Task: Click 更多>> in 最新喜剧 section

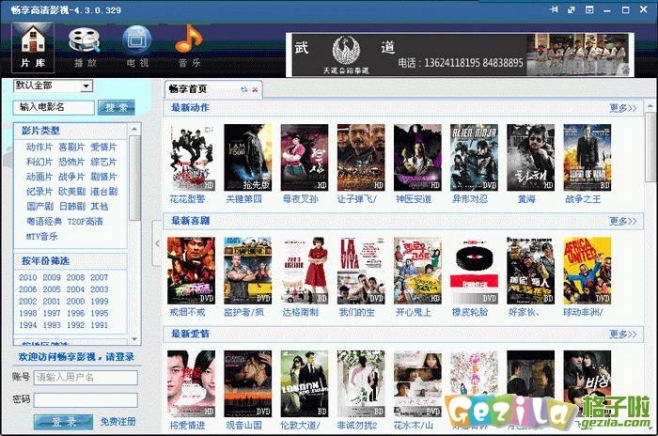Action: pos(623,221)
